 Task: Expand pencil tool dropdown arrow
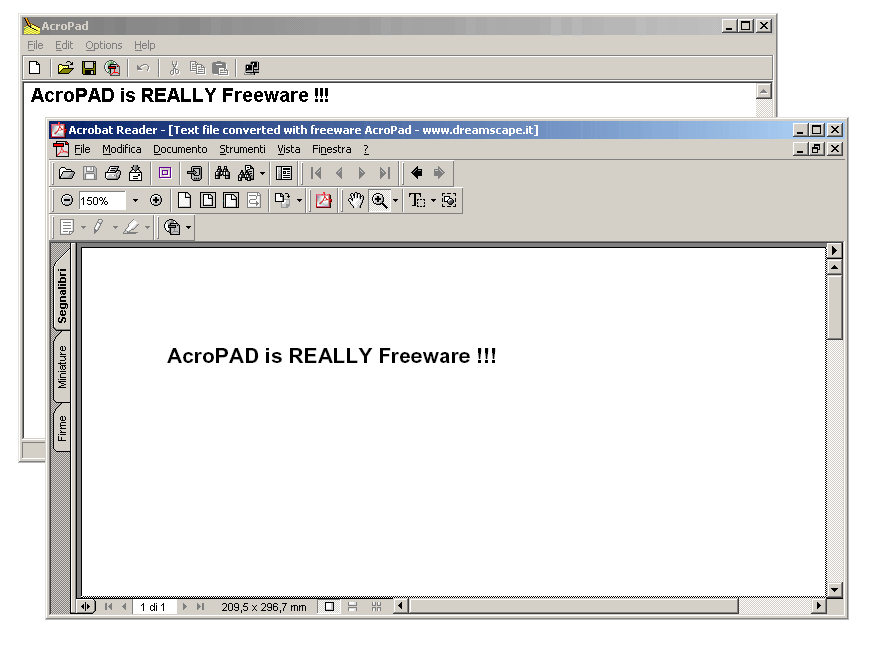115,227
